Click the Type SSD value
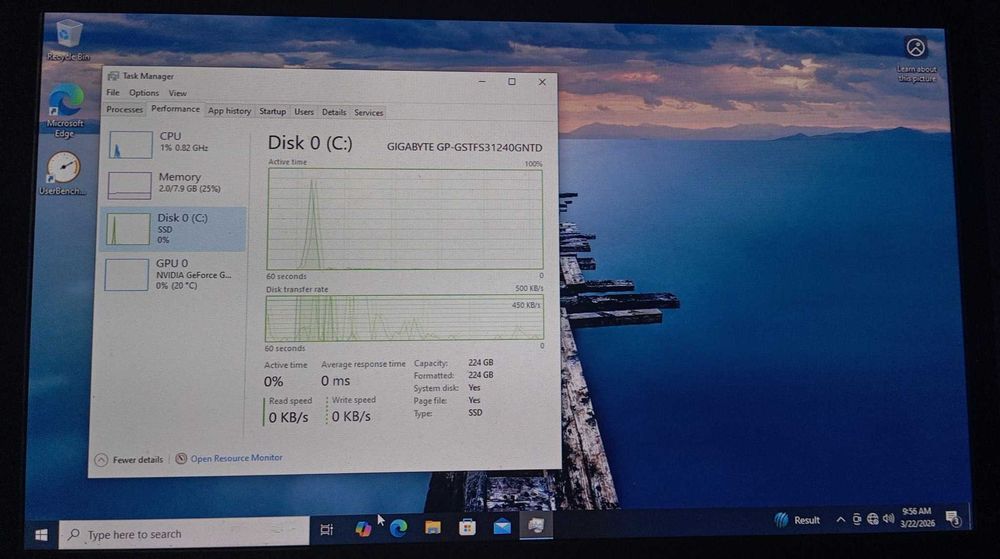 coord(475,412)
